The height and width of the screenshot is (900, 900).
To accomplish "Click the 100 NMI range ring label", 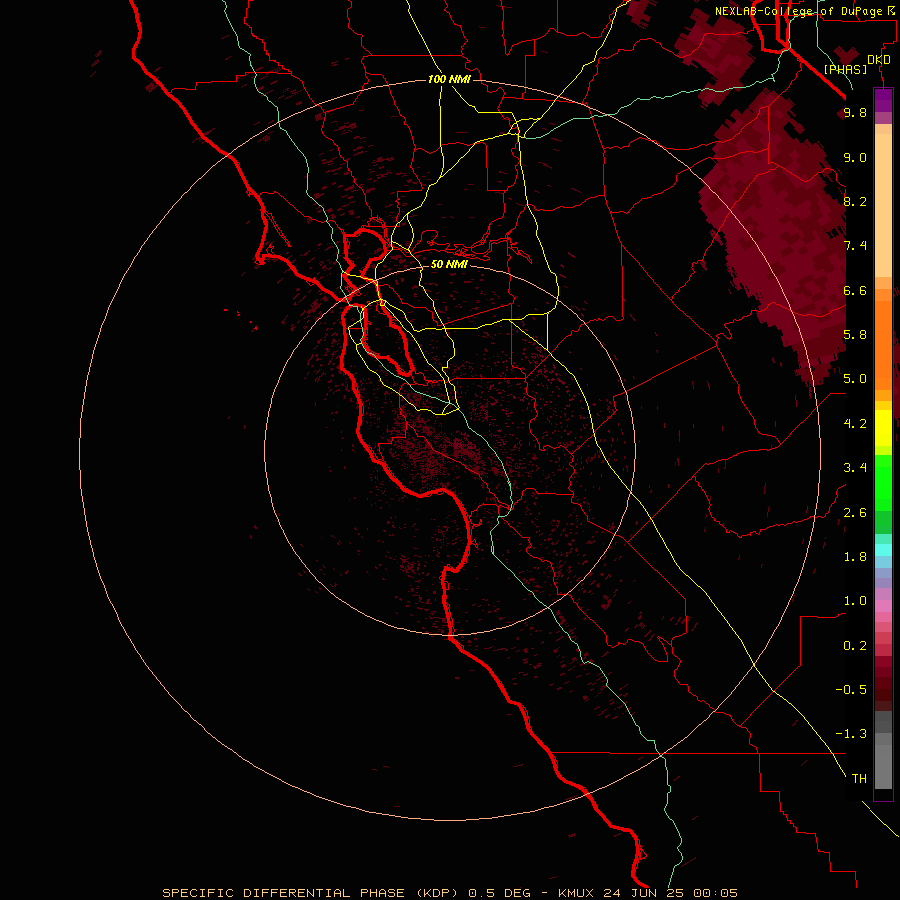I will click(449, 79).
